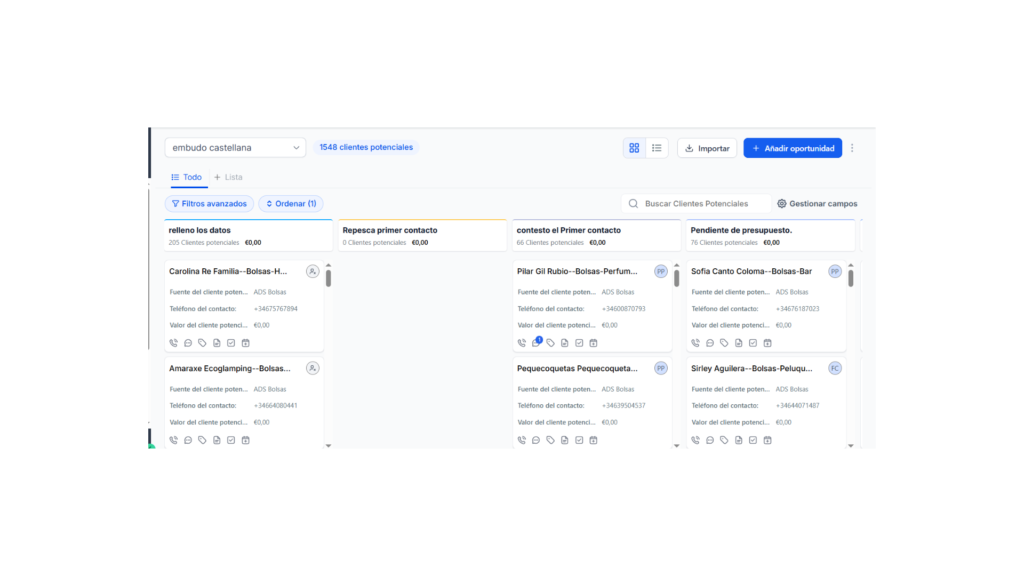The height and width of the screenshot is (576, 1024).
Task: Click appointment calendar icon on Sirley Aguilera card
Action: tap(767, 440)
